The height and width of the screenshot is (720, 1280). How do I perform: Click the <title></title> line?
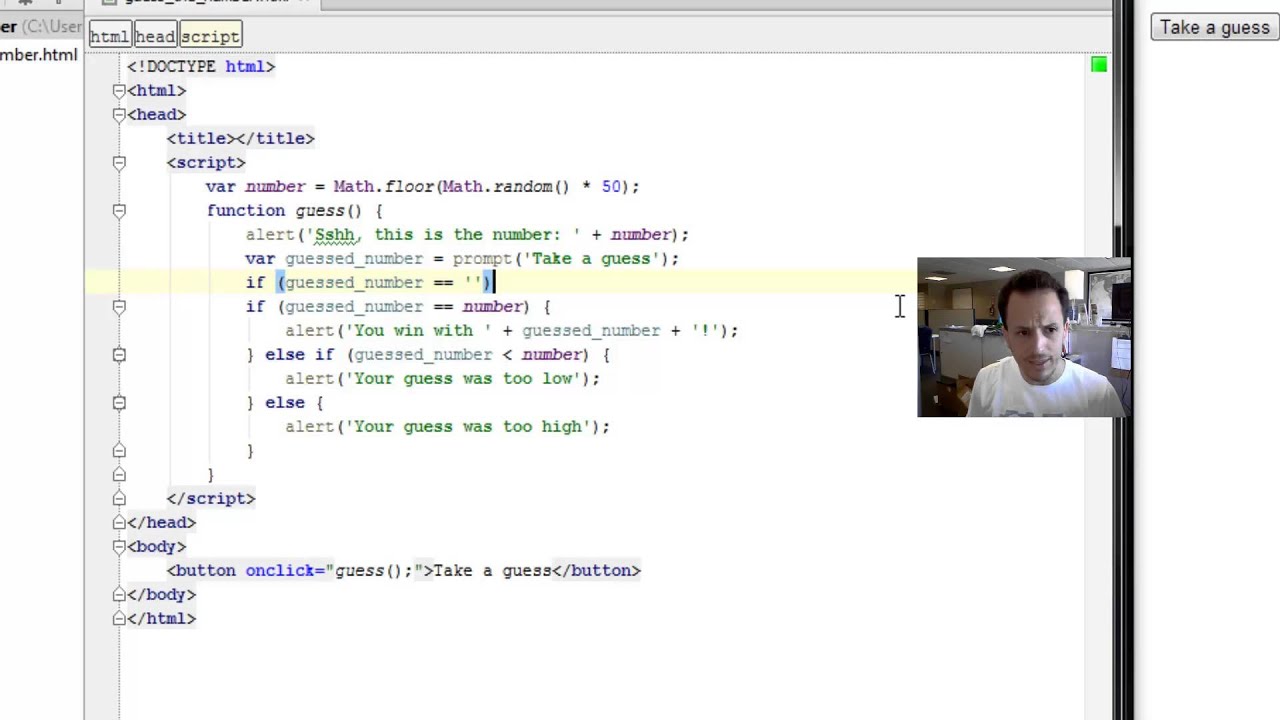240,138
